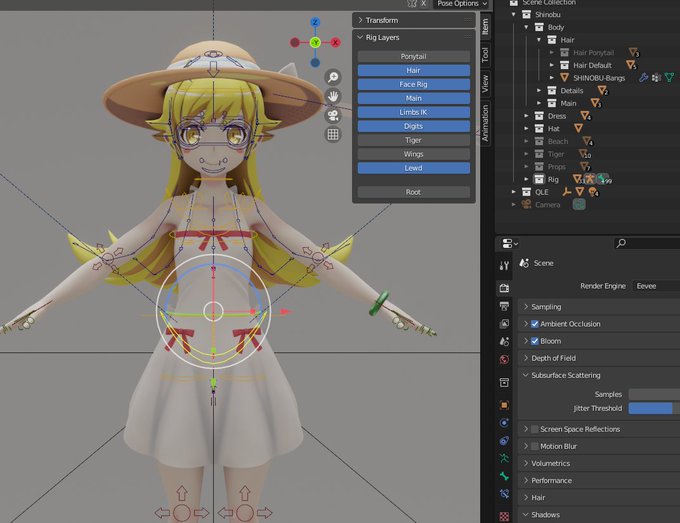Disable the Limbs IK rig layer
This screenshot has height=523, width=680.
[x=413, y=112]
